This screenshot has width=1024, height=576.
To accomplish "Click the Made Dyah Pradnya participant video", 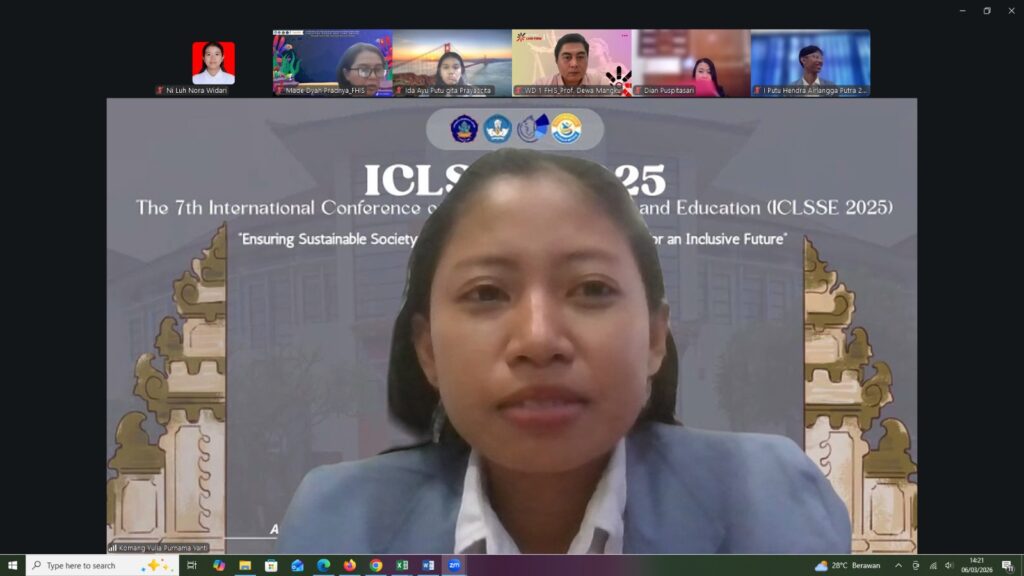I will (x=332, y=63).
